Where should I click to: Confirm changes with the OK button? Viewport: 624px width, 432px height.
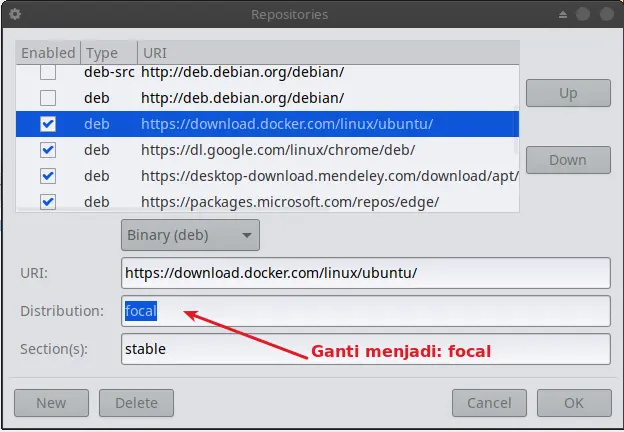[574, 403]
